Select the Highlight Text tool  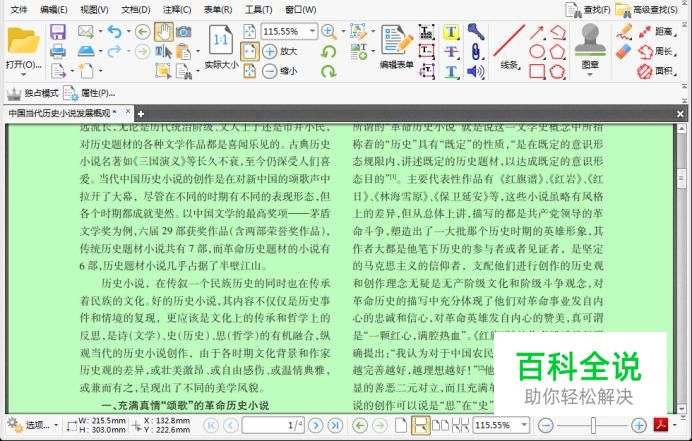click(x=451, y=32)
